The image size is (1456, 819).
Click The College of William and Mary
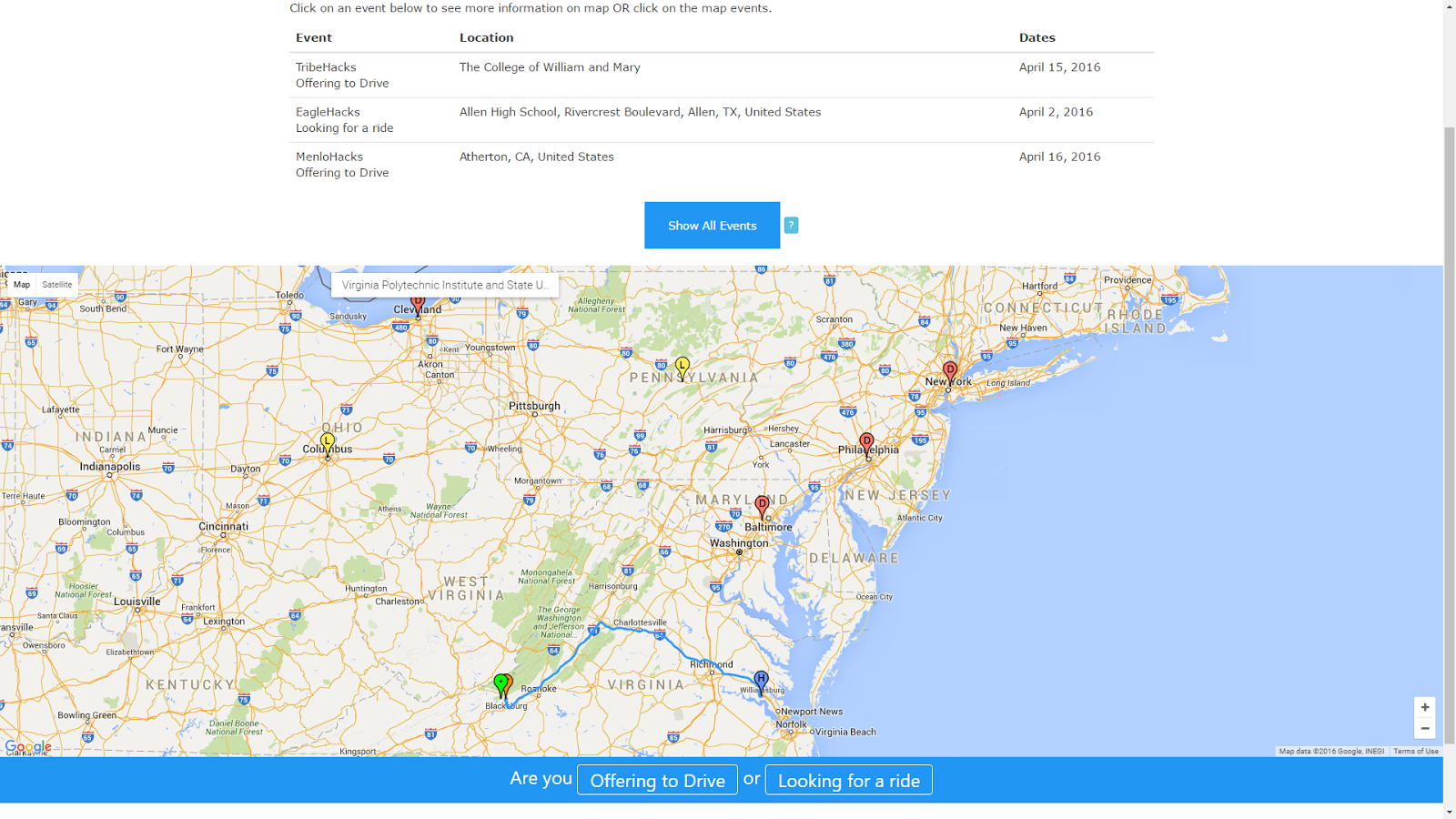click(550, 67)
